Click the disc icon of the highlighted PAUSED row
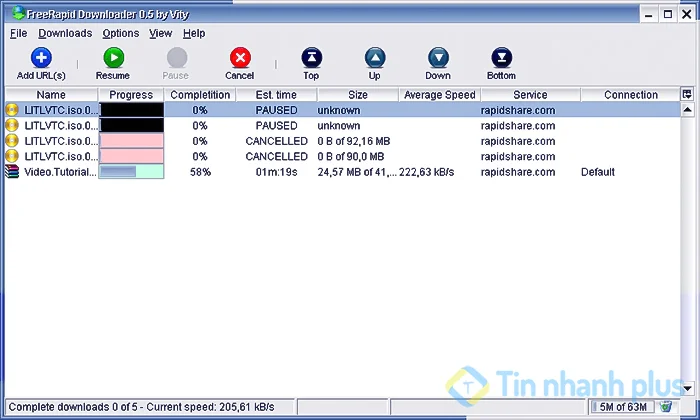This screenshot has height=420, width=700. (x=12, y=110)
